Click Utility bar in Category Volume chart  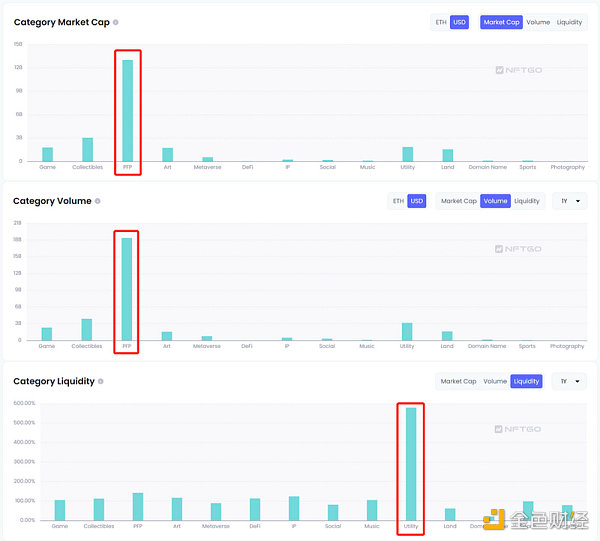(x=407, y=332)
